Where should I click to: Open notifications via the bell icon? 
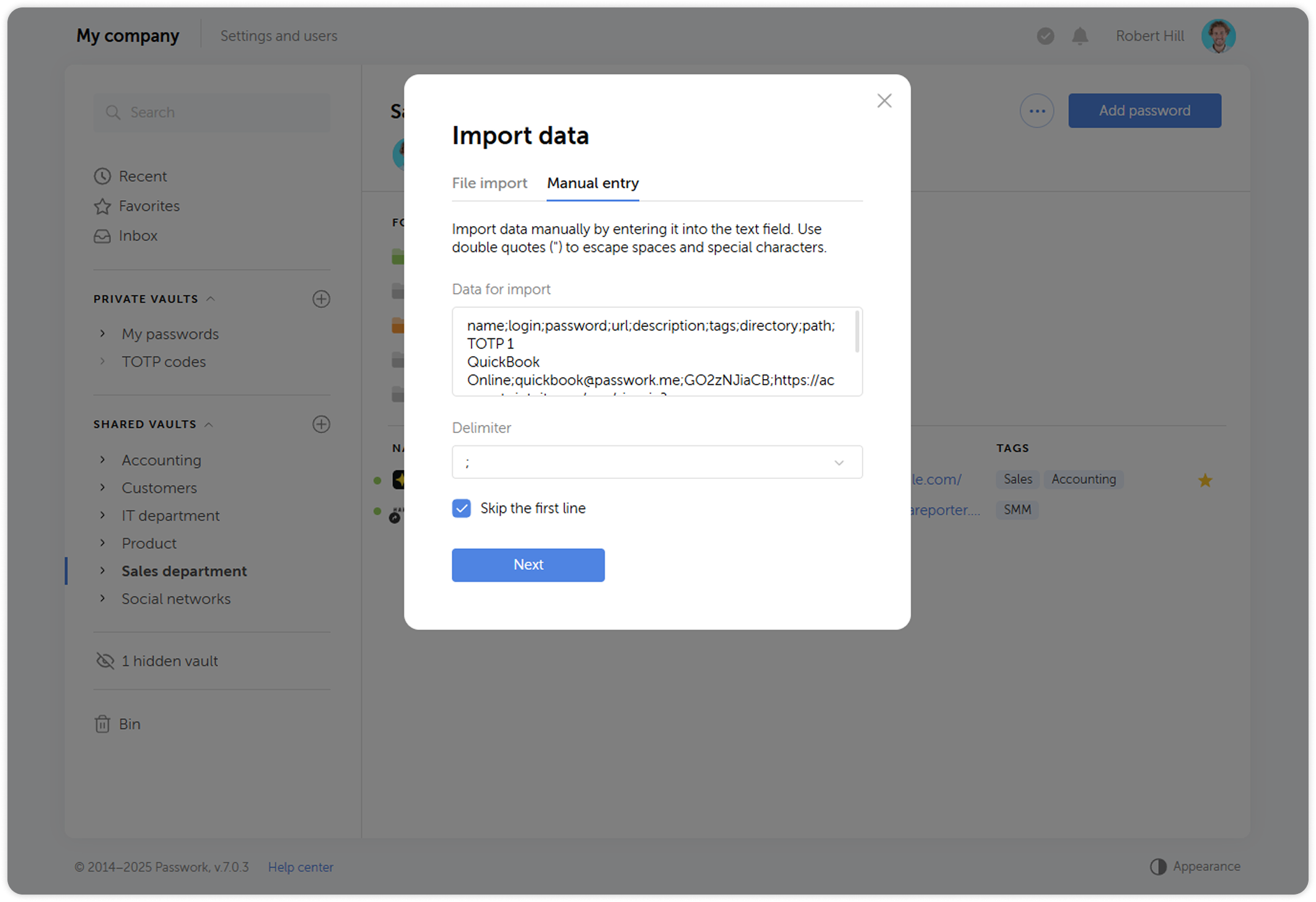pos(1079,36)
